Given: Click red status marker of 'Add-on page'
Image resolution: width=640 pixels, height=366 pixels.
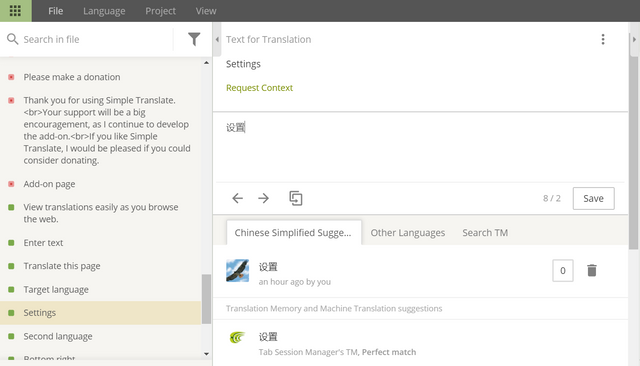Looking at the screenshot, I should (11, 184).
